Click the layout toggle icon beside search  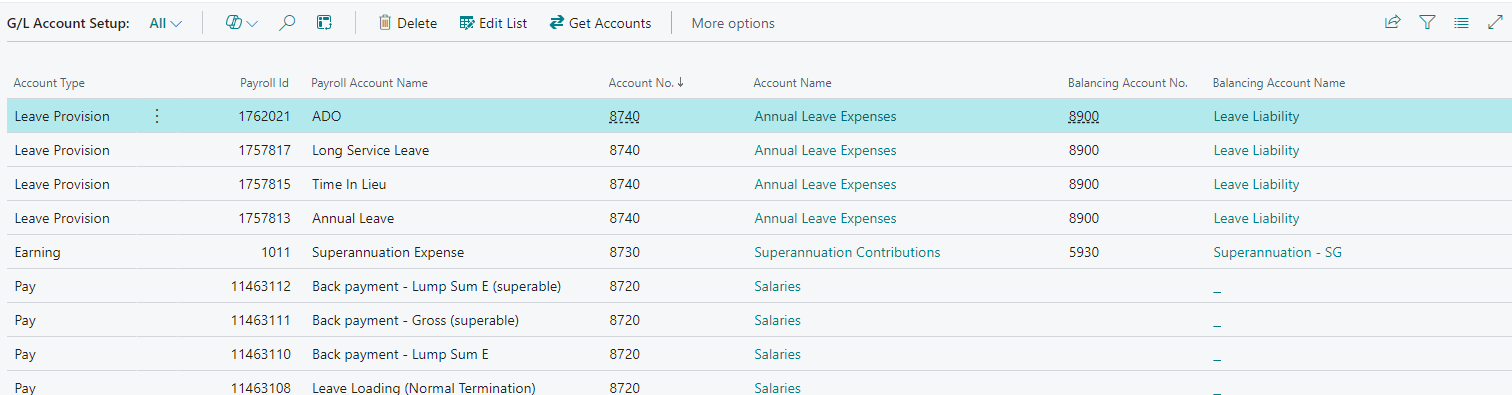323,23
